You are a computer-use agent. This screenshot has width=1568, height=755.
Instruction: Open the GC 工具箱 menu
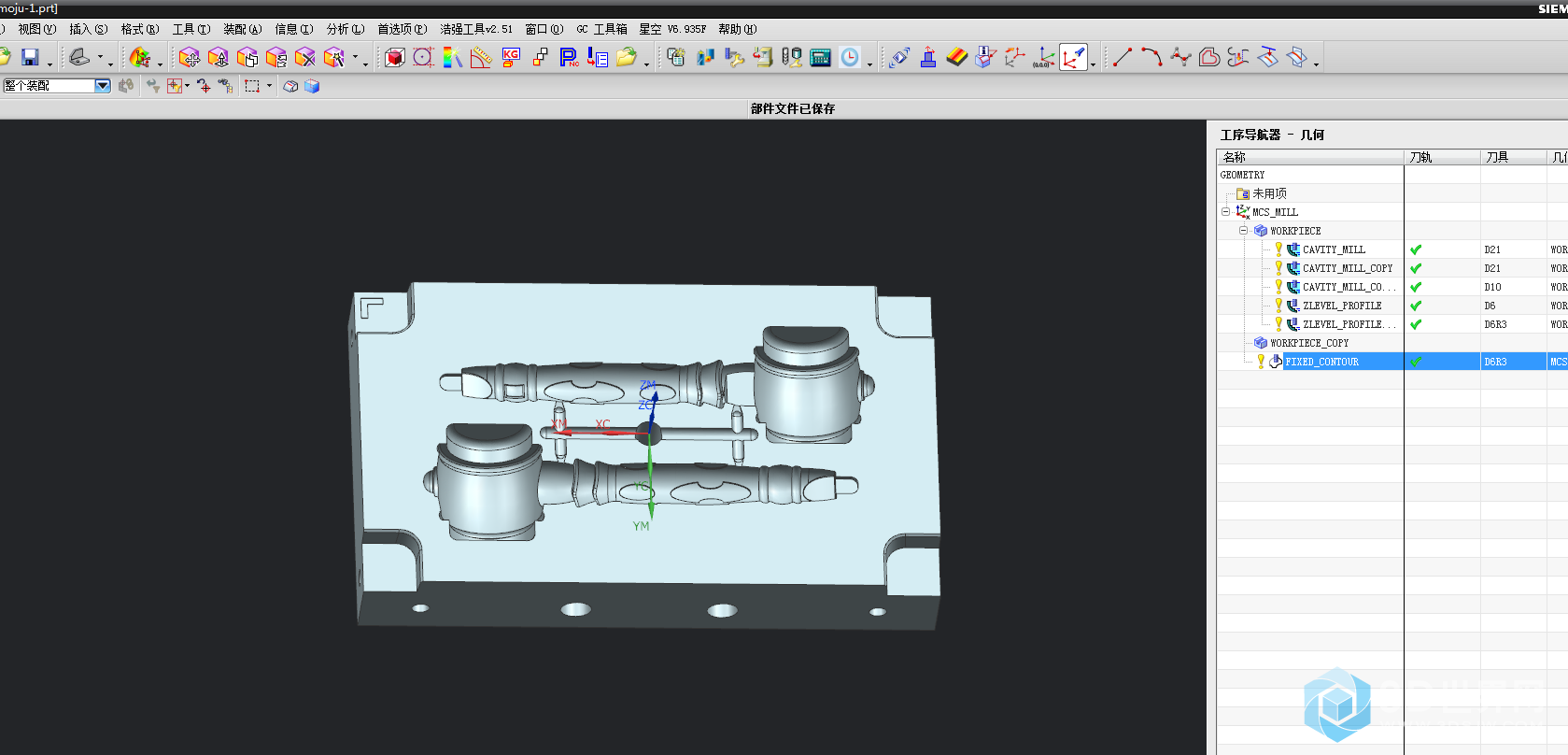[x=601, y=29]
